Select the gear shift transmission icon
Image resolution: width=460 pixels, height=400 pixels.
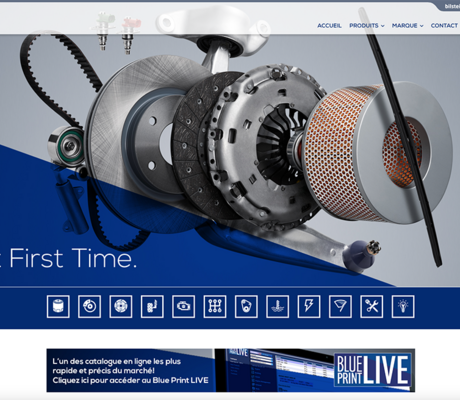(x=215, y=306)
